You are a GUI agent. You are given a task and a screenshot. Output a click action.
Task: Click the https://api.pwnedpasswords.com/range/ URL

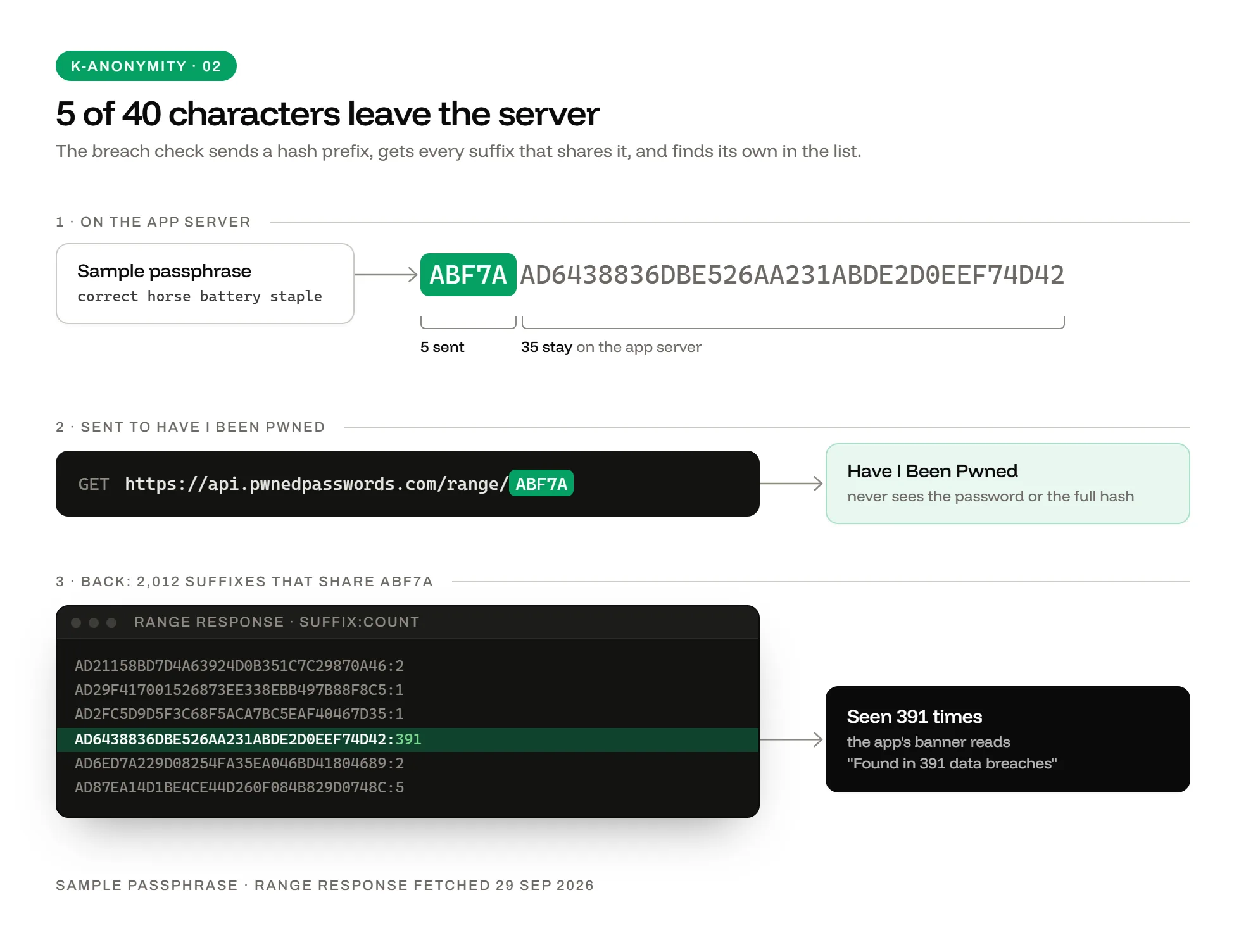pyautogui.click(x=317, y=484)
